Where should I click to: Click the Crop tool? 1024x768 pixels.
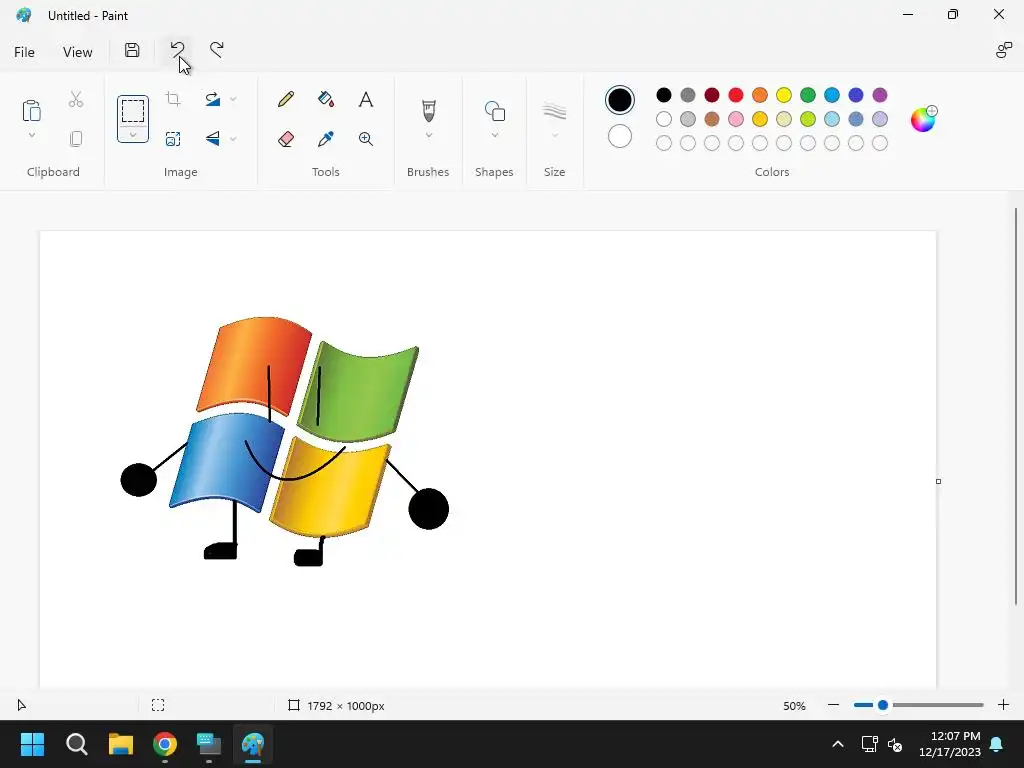173,99
